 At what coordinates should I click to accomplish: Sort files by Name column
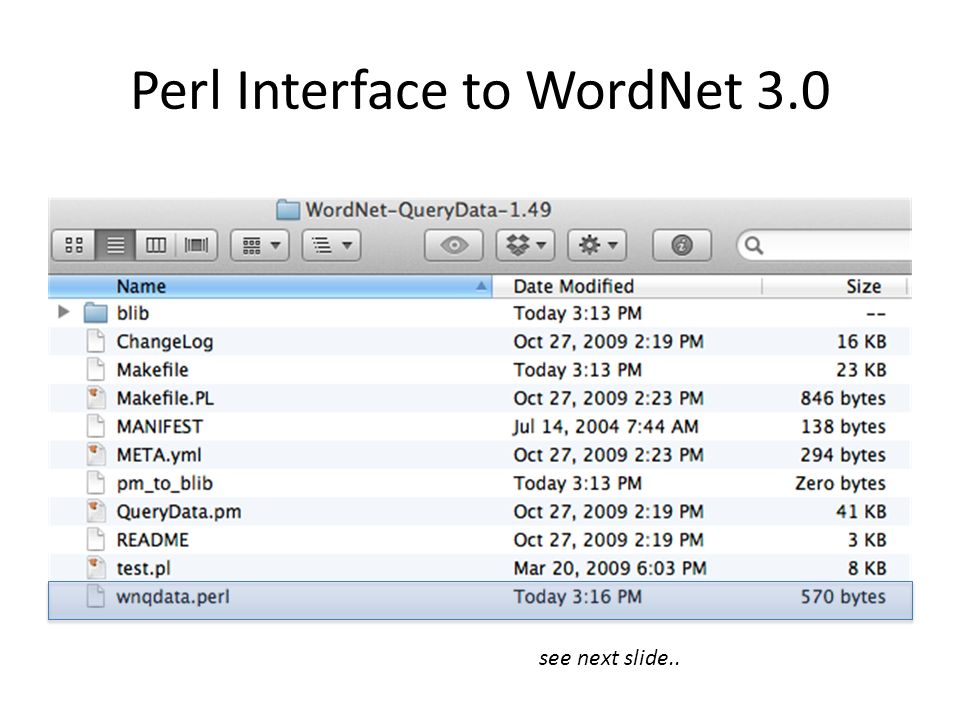[270, 287]
